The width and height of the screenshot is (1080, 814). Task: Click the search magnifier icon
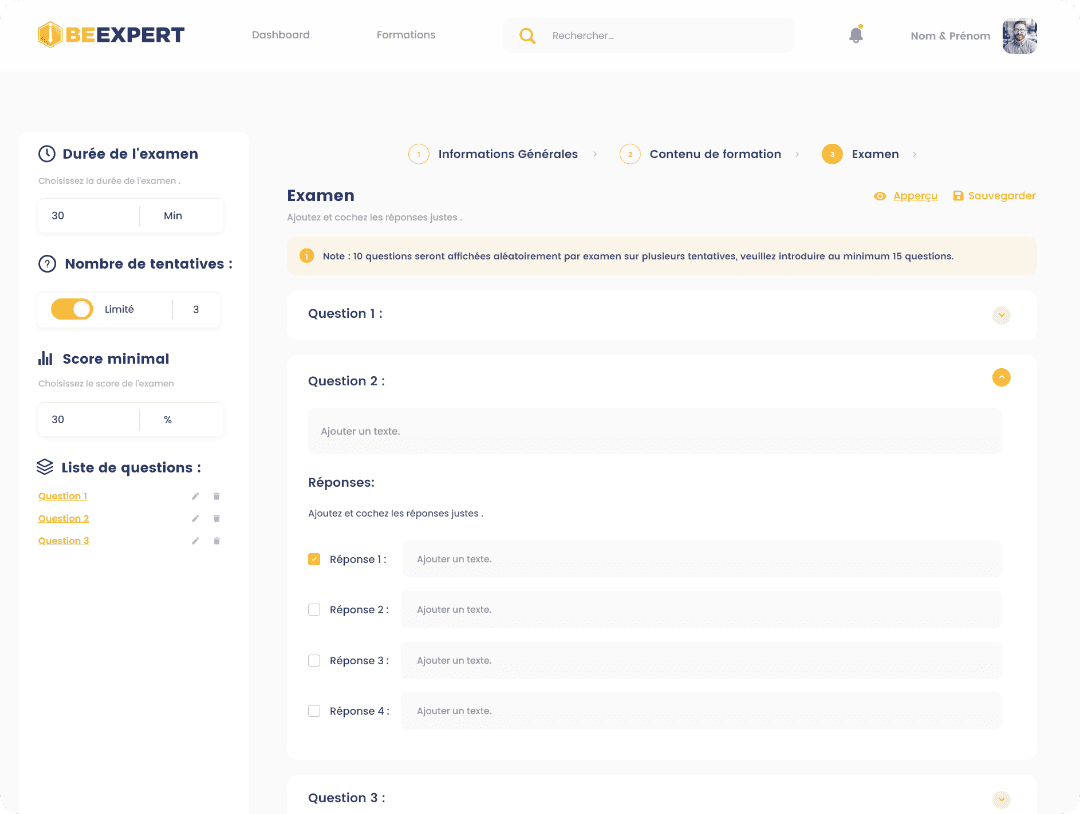click(x=527, y=36)
